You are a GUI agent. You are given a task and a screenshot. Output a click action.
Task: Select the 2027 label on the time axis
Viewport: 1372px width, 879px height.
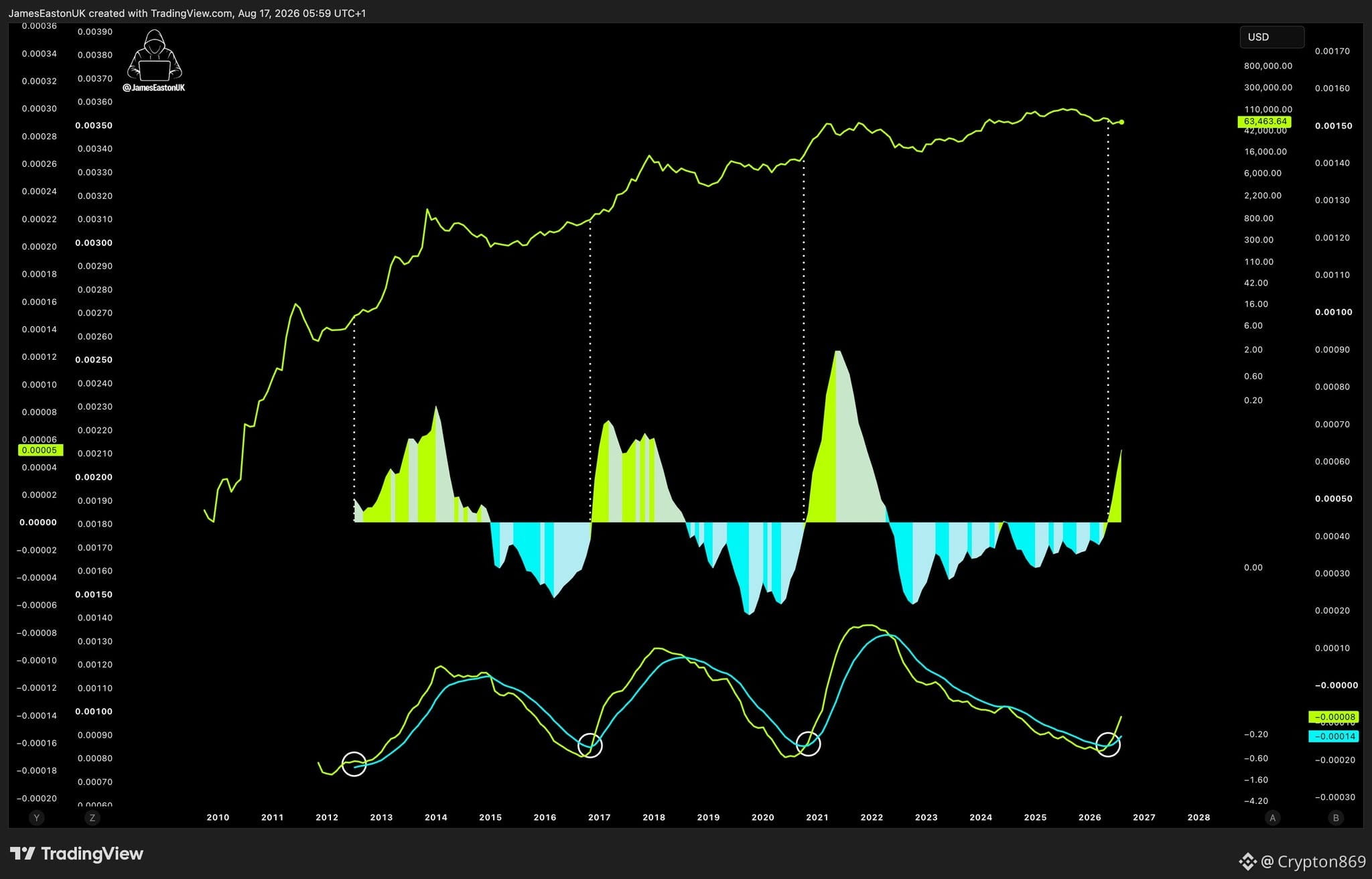pyautogui.click(x=1144, y=817)
